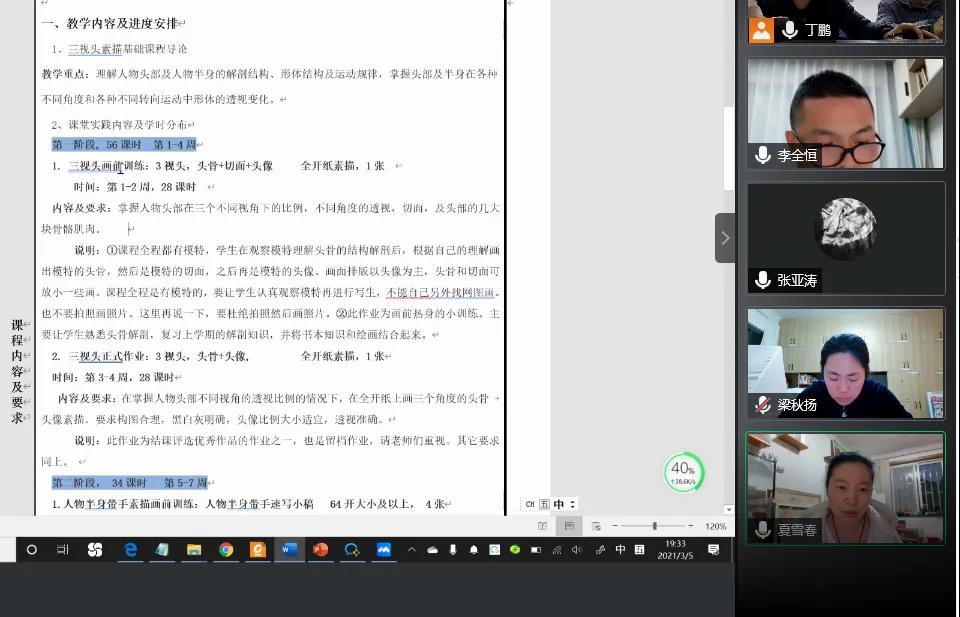Select 夏雪春's video thumbnail

coord(845,488)
